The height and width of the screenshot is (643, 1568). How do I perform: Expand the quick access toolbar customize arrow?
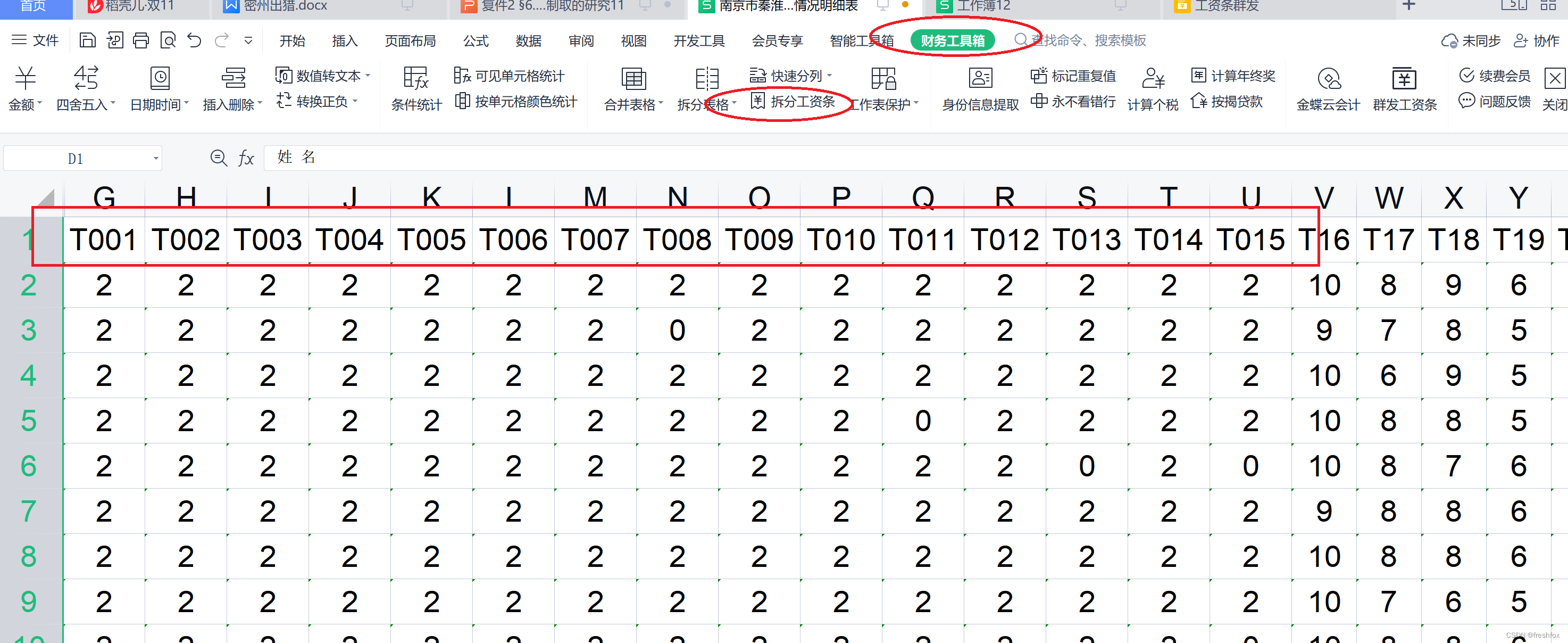[x=248, y=41]
